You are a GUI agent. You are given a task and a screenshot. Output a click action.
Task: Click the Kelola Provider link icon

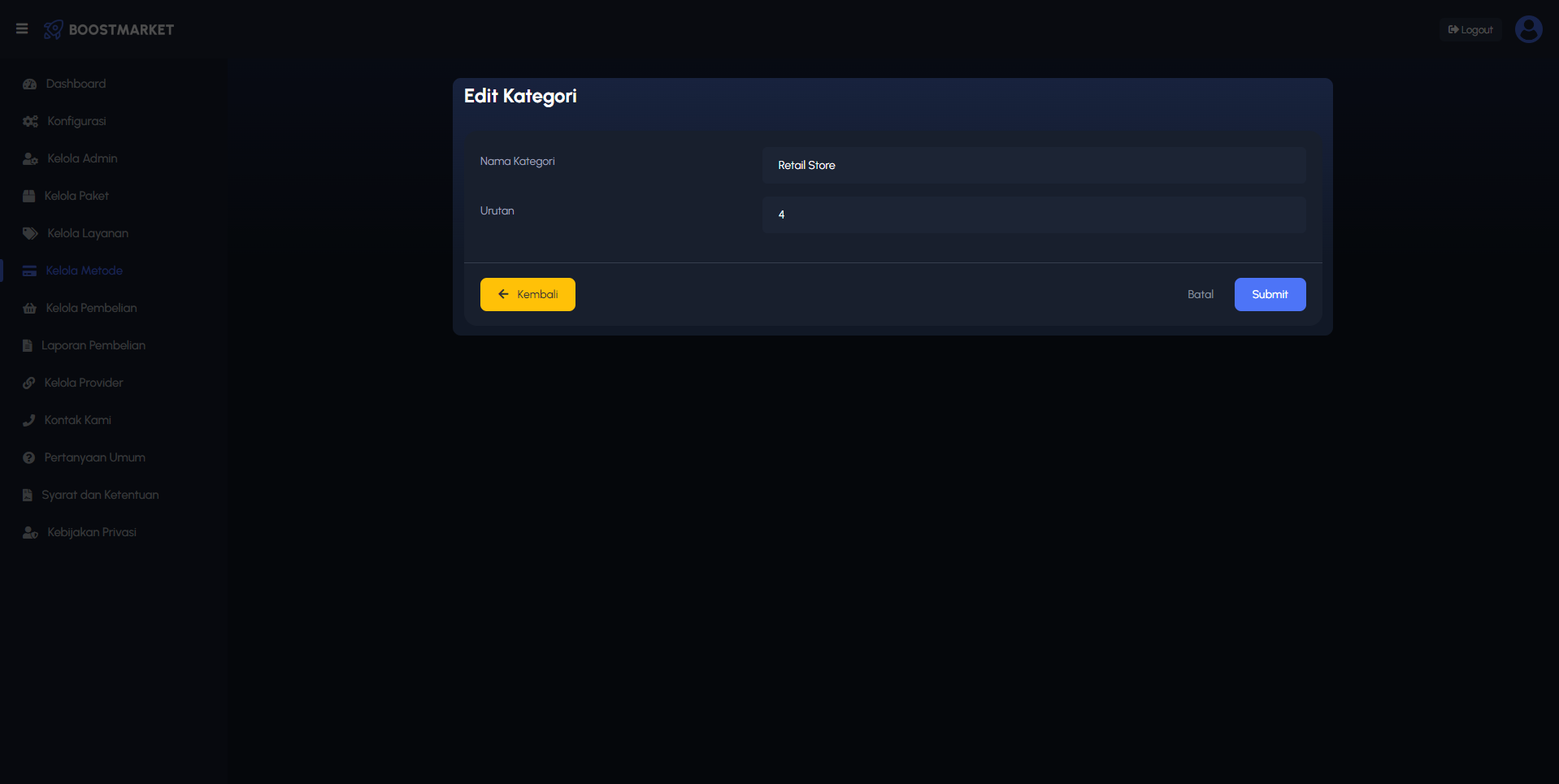pyautogui.click(x=29, y=383)
